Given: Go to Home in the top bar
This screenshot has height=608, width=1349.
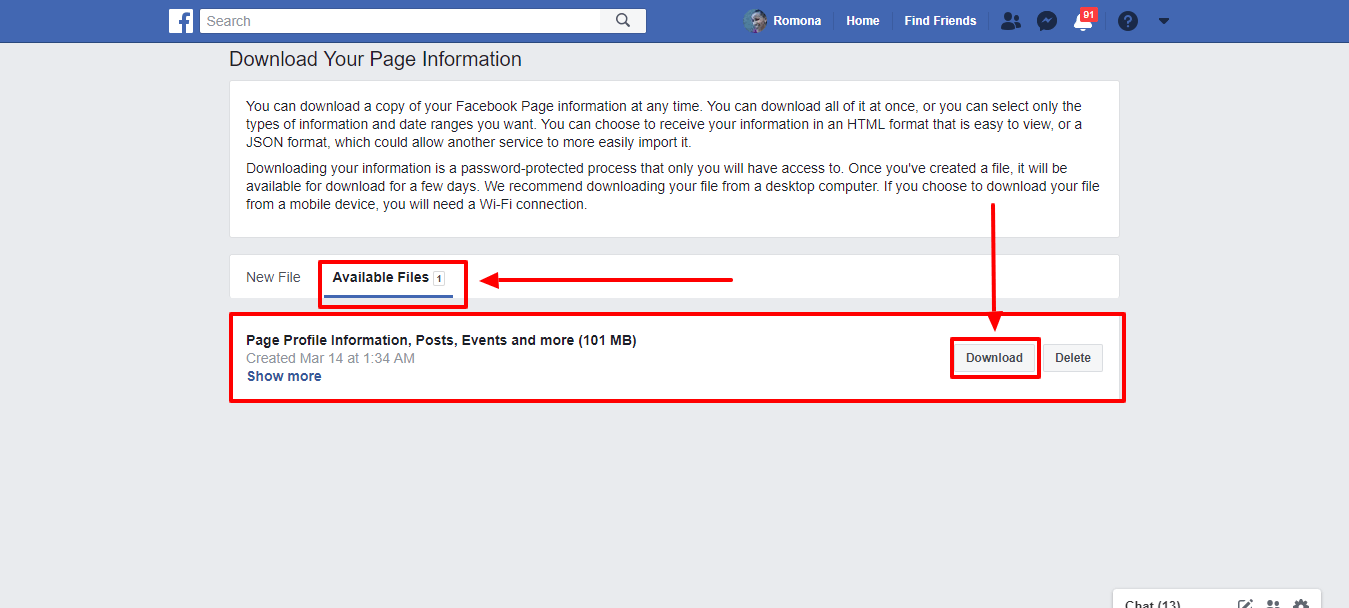Looking at the screenshot, I should [863, 21].
